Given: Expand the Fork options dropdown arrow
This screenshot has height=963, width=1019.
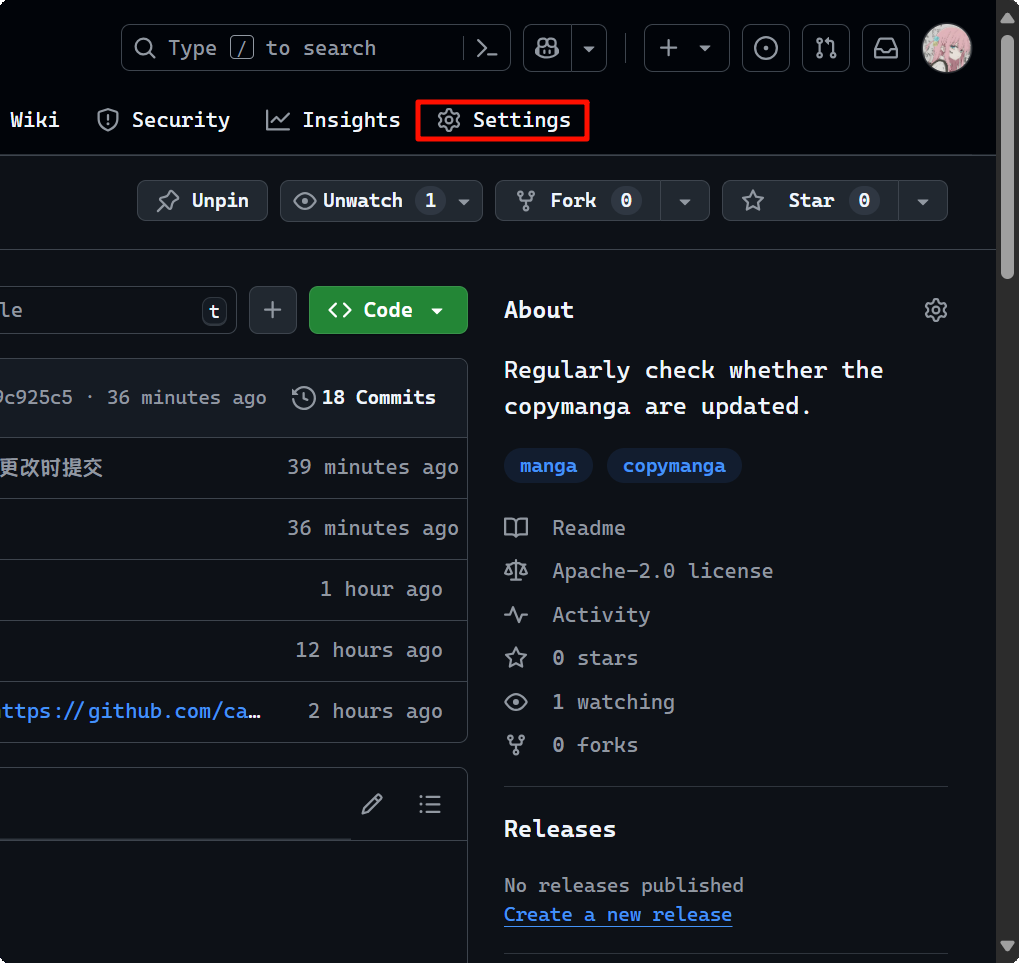Looking at the screenshot, I should [x=685, y=201].
